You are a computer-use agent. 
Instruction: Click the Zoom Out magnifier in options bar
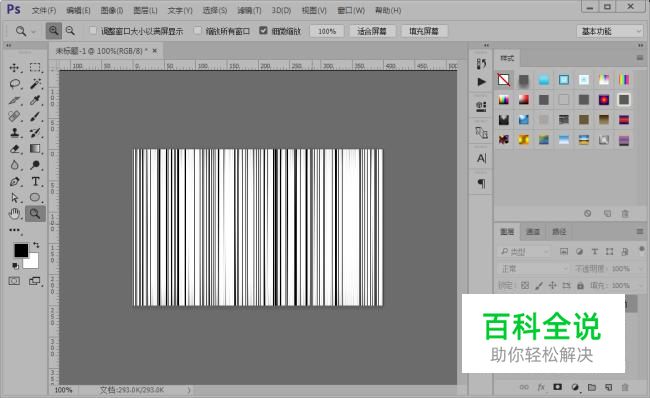tap(70, 31)
